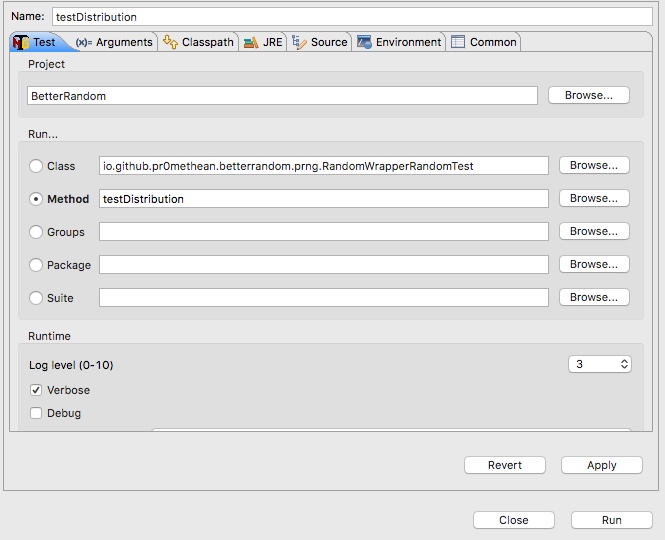Browse for a package
The height and width of the screenshot is (540, 665).
pyautogui.click(x=594, y=264)
